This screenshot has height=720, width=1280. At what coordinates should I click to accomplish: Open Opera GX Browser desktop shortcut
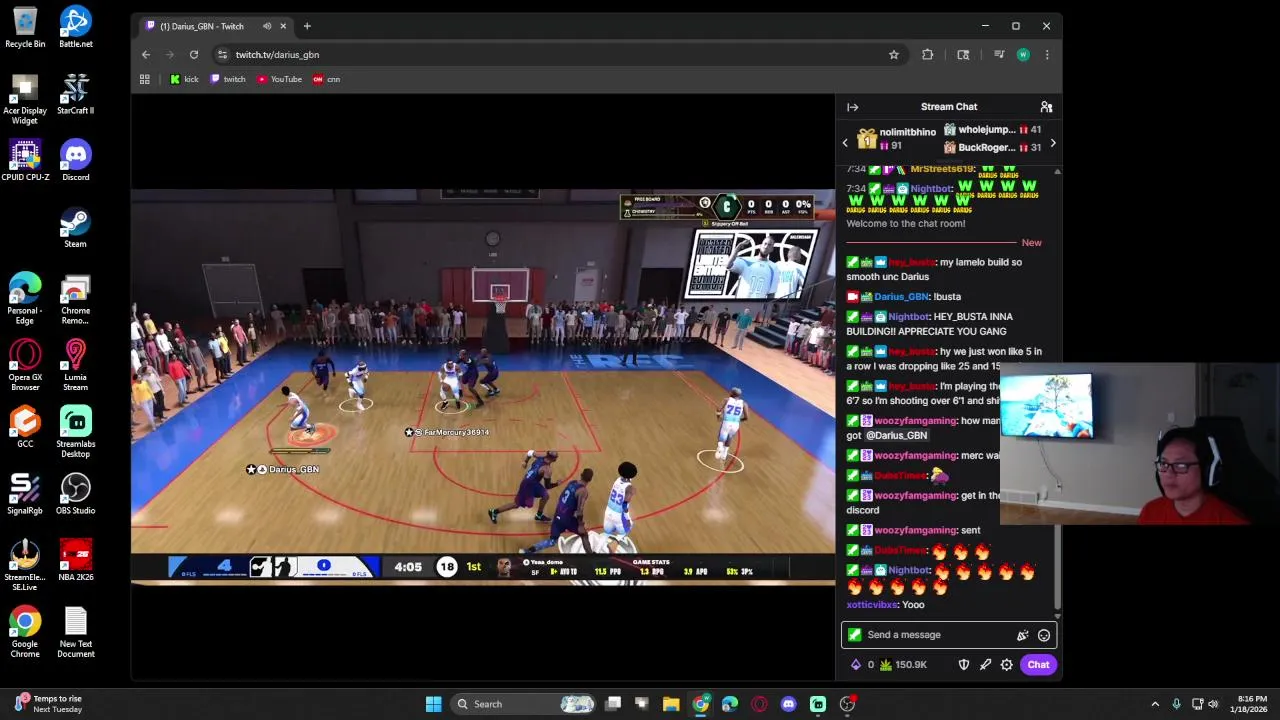[25, 365]
